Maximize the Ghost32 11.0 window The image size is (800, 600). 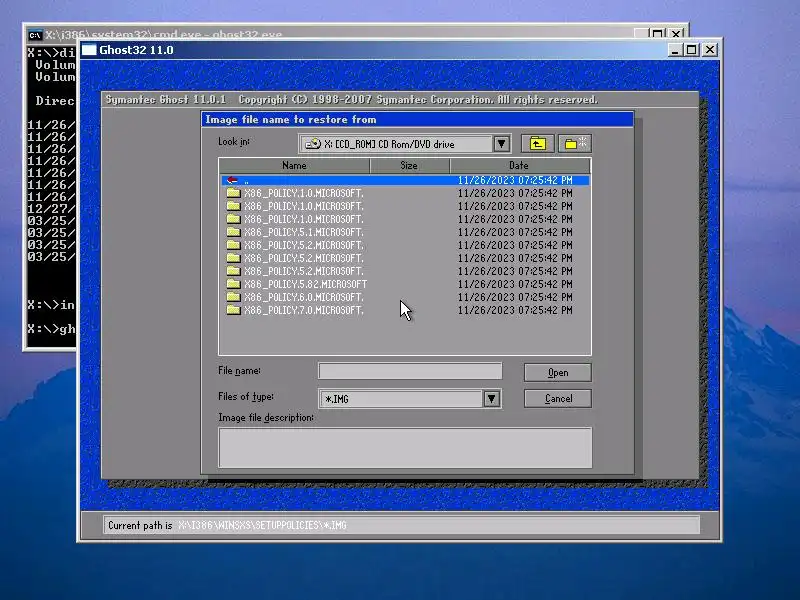692,50
